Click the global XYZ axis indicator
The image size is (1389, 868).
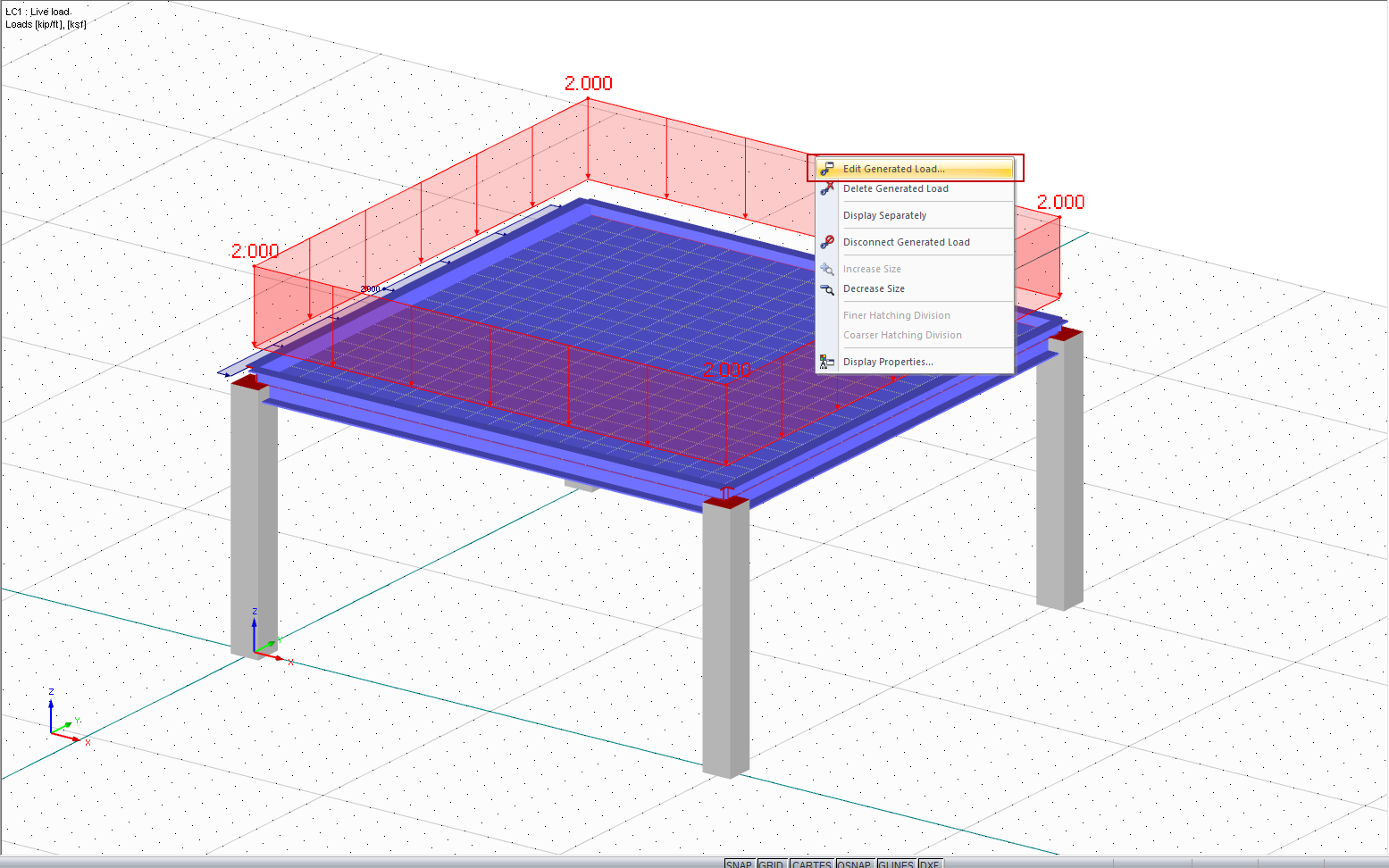coord(67,718)
